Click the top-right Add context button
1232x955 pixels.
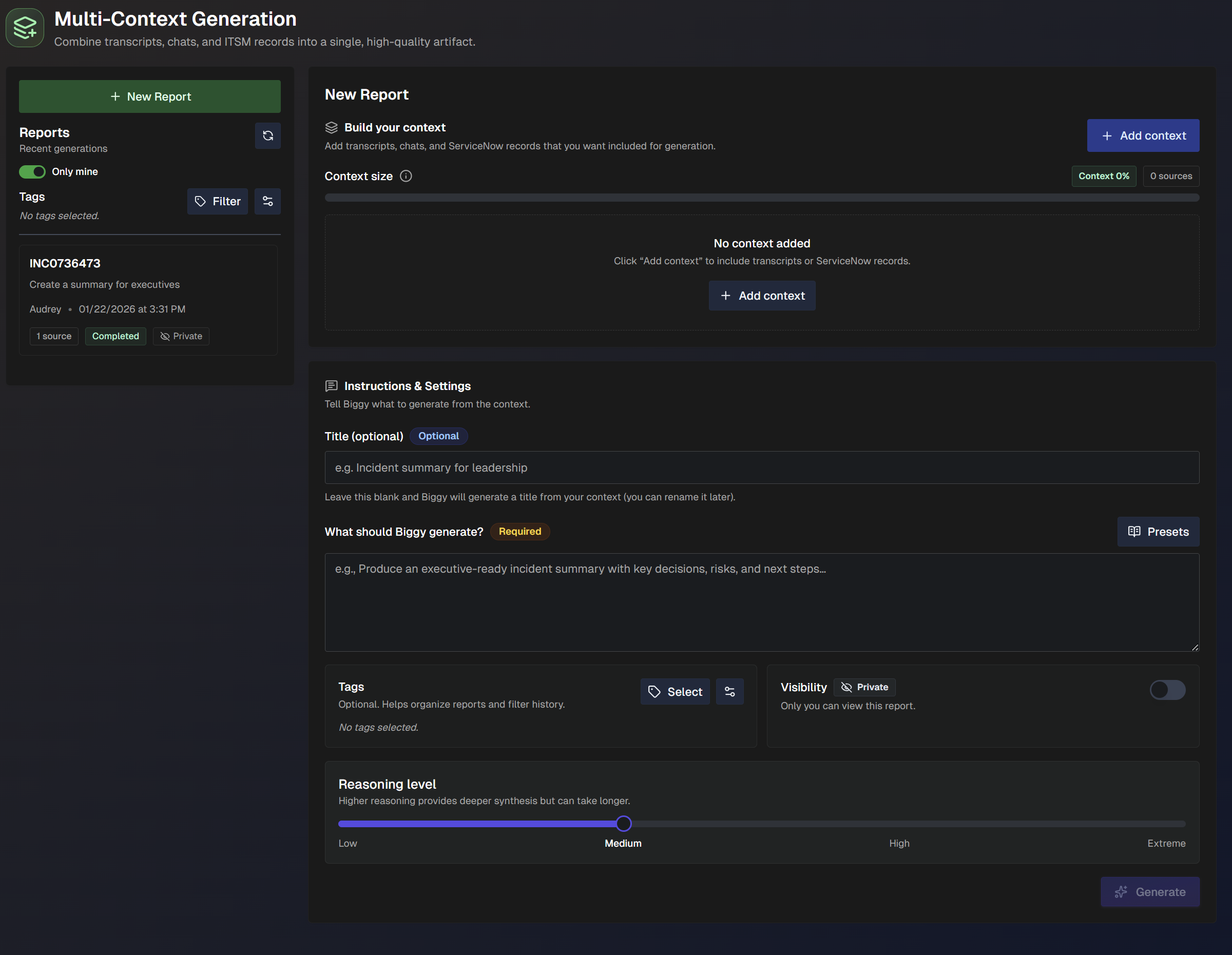coord(1142,135)
